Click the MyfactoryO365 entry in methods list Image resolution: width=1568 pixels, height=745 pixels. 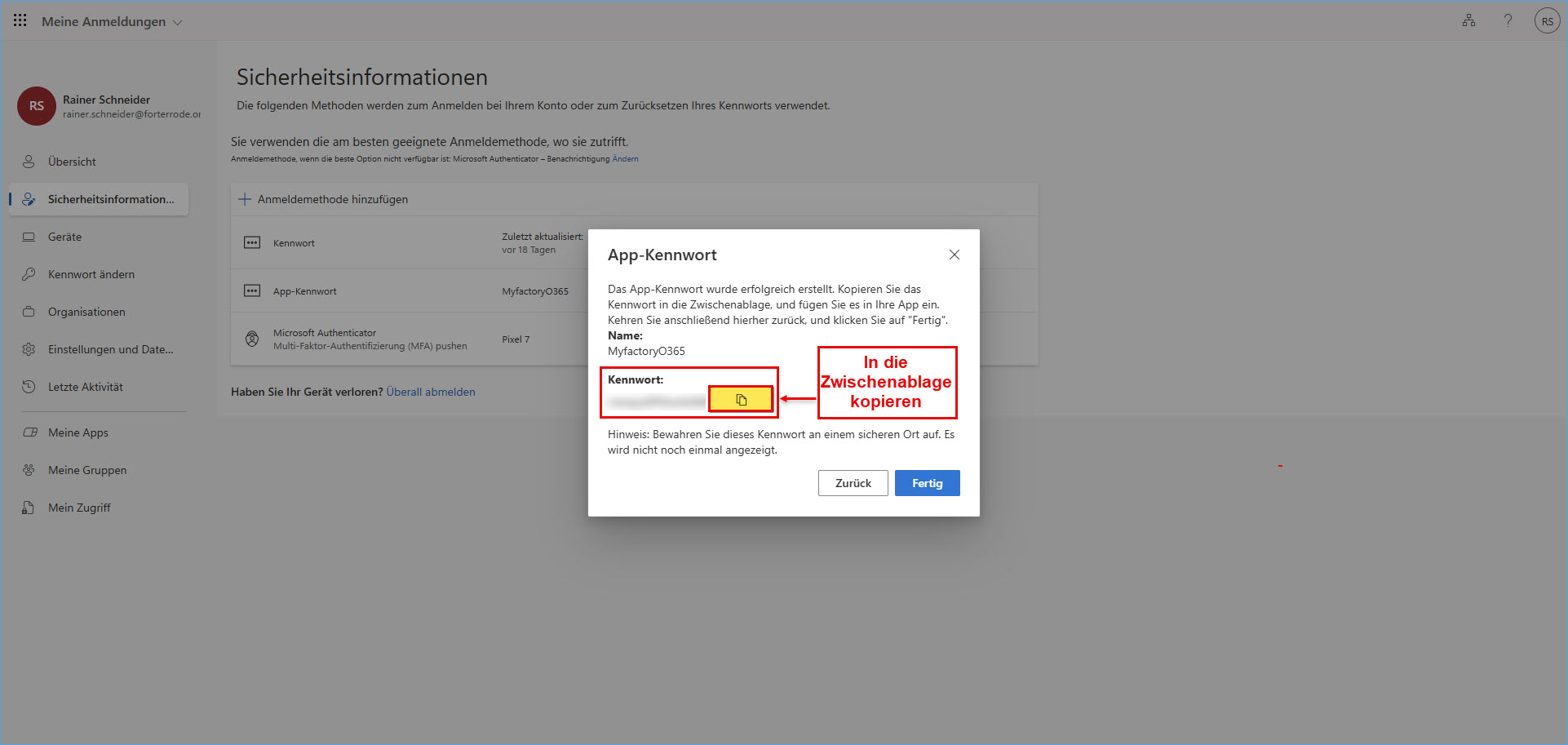535,291
